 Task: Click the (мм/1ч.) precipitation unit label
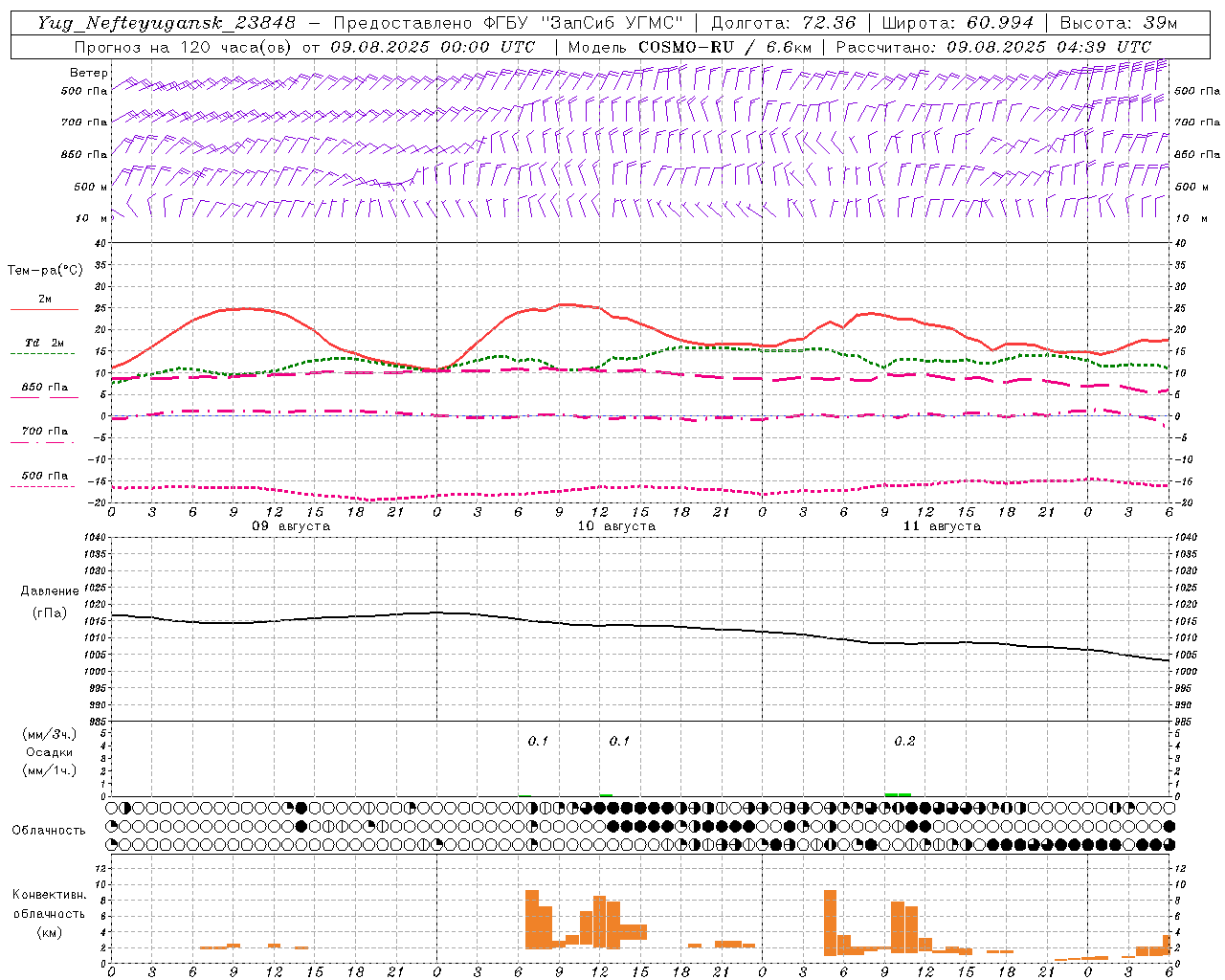[x=50, y=770]
